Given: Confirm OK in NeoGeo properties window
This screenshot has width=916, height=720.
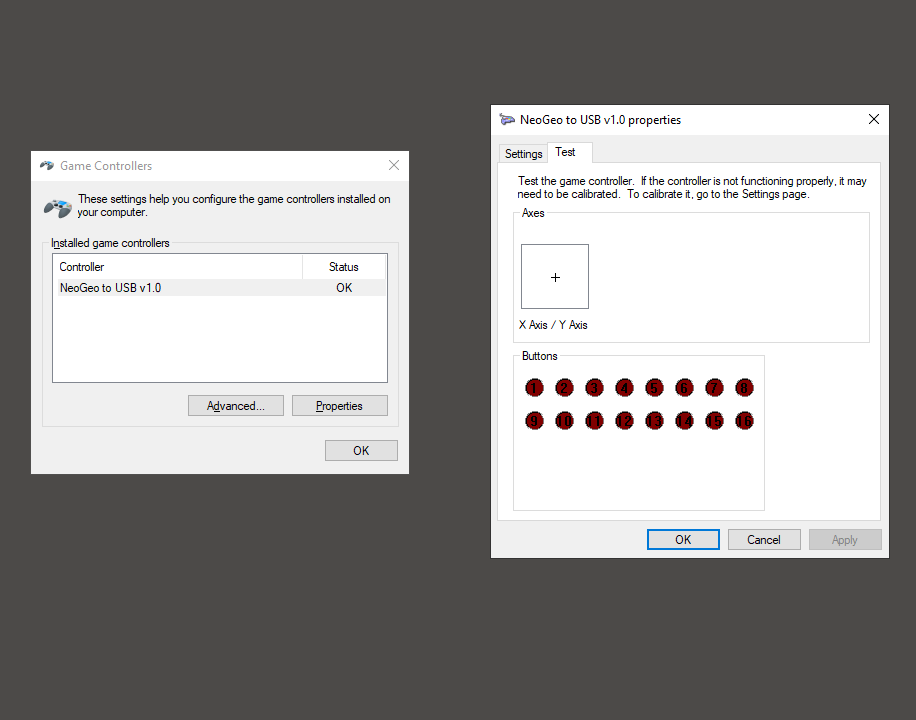Looking at the screenshot, I should click(x=683, y=539).
